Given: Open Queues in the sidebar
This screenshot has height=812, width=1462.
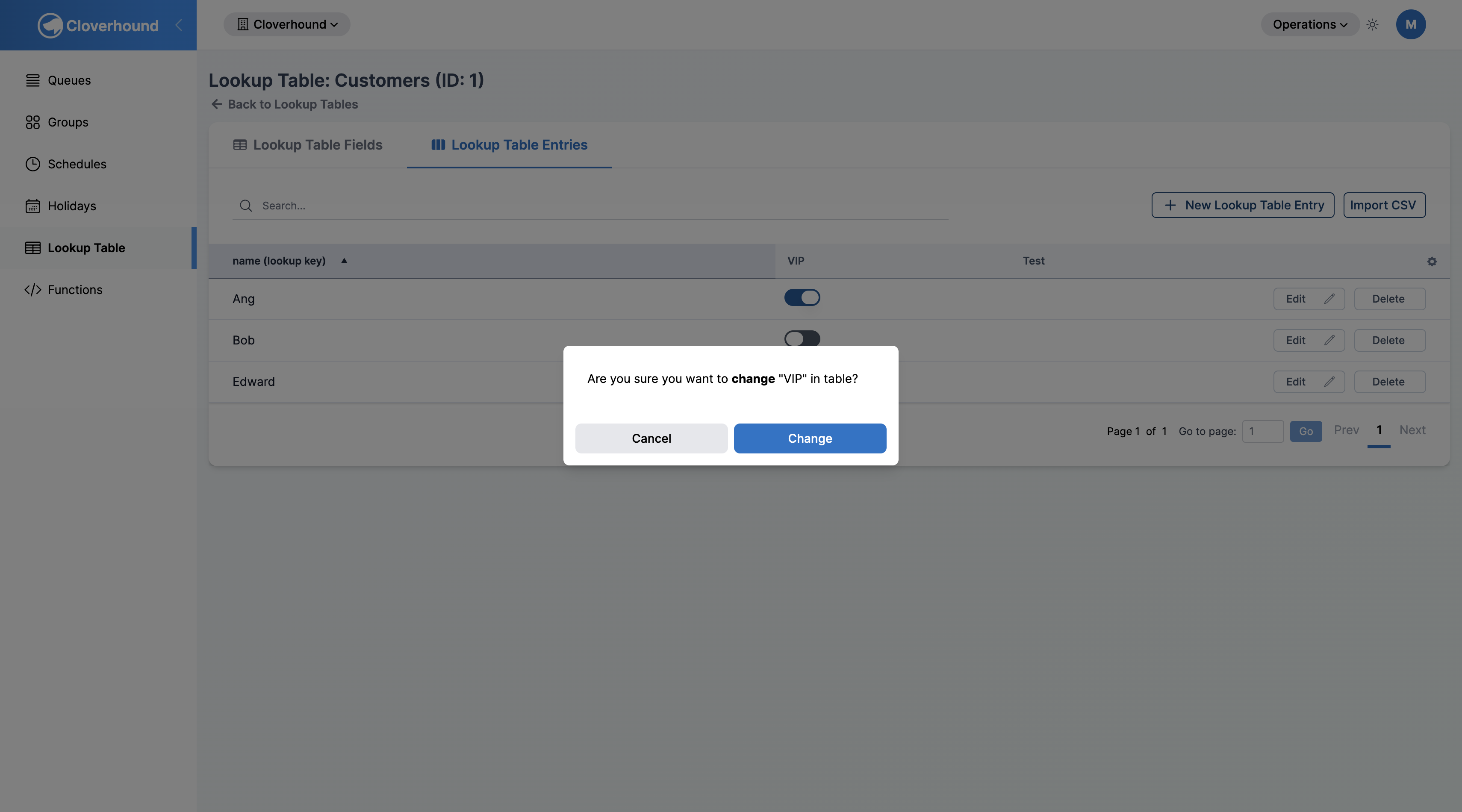Looking at the screenshot, I should (98, 81).
